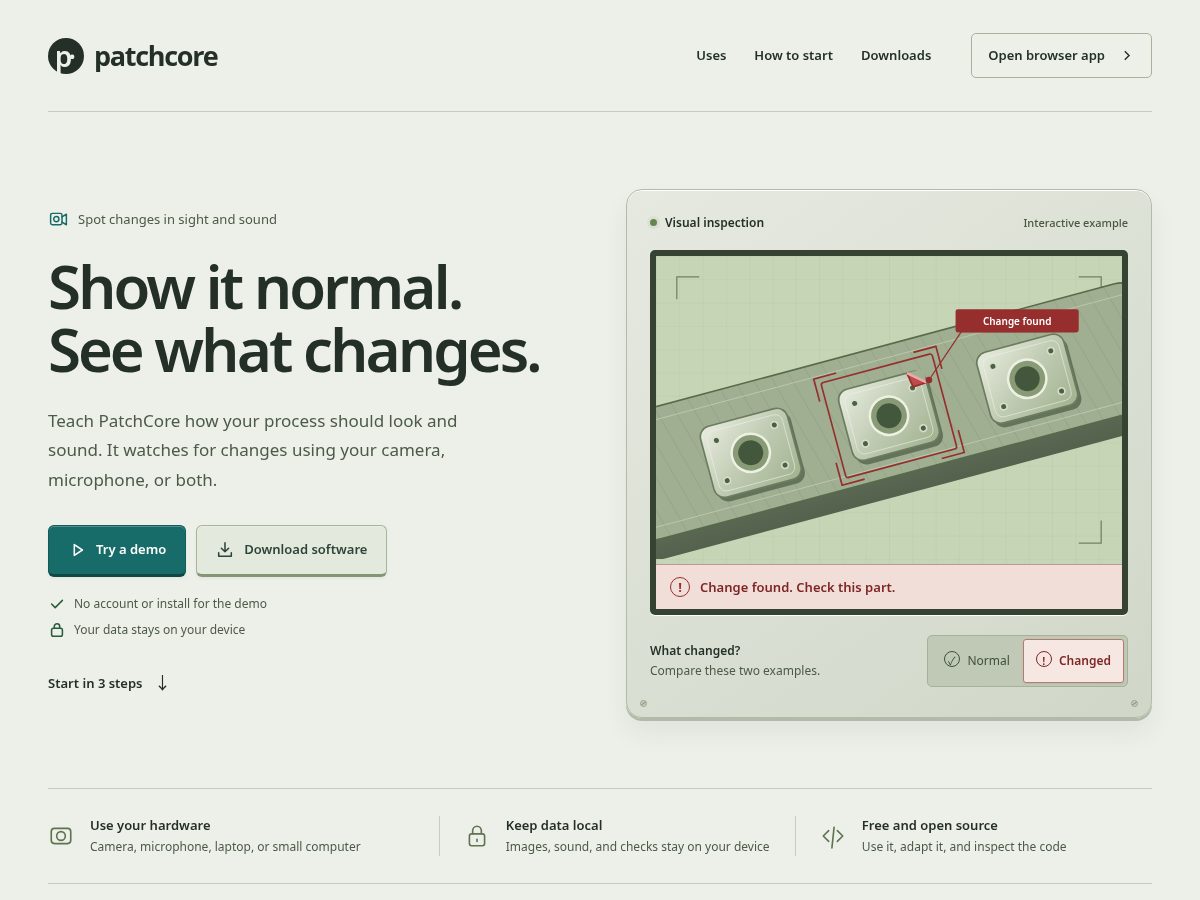Click 'Your data stays on your device' text
This screenshot has height=900, width=1200.
pyautogui.click(x=159, y=630)
